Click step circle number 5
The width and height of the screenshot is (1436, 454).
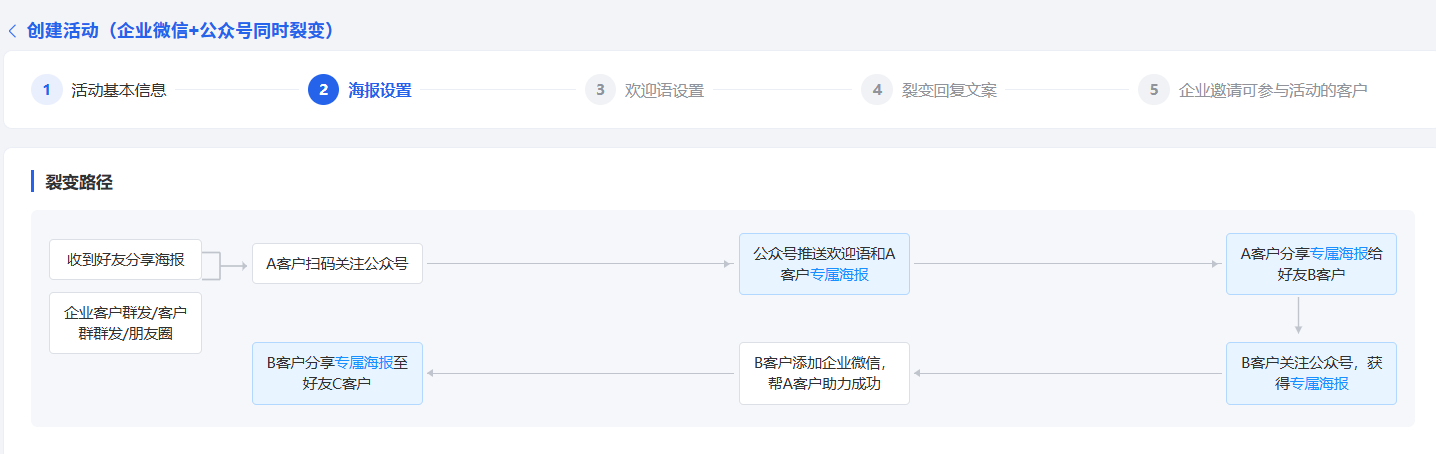[1153, 90]
